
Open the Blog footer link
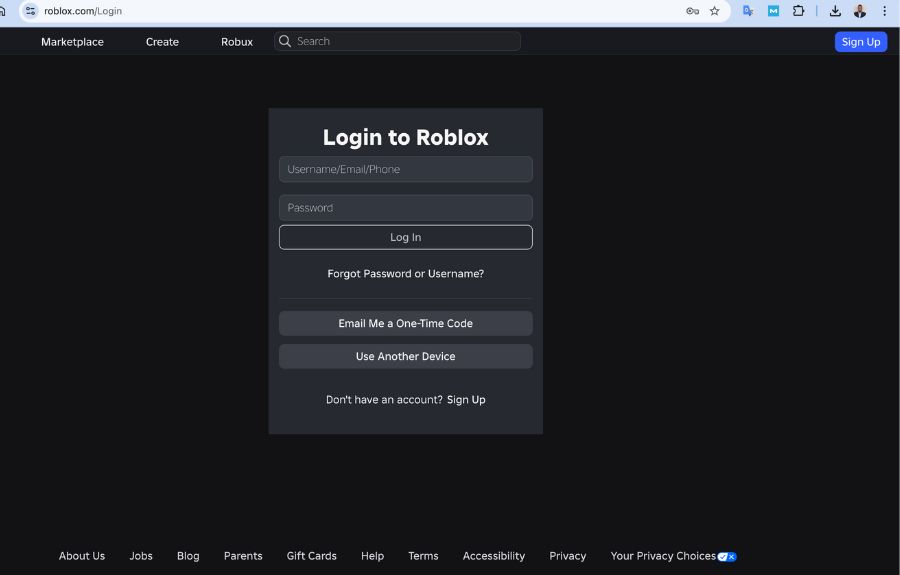tap(188, 556)
